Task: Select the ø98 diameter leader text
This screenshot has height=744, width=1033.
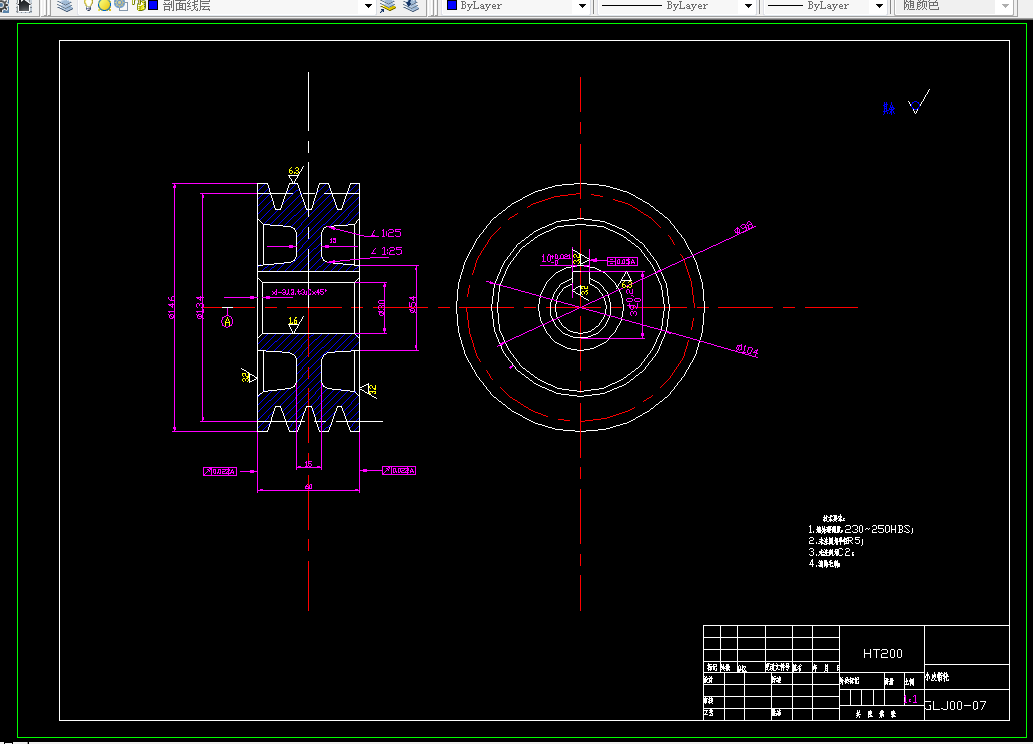Action: click(744, 228)
